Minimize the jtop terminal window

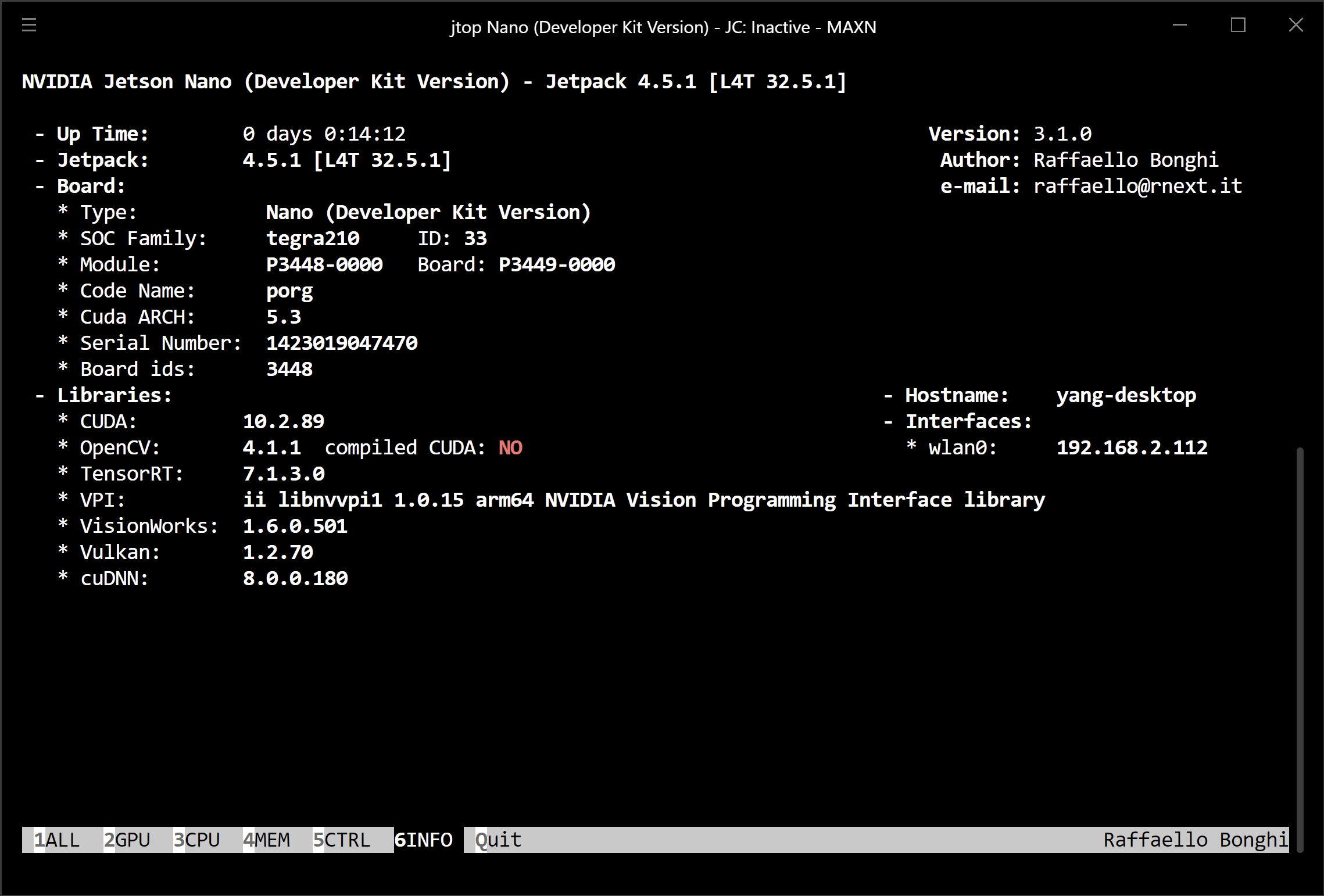pos(1180,25)
